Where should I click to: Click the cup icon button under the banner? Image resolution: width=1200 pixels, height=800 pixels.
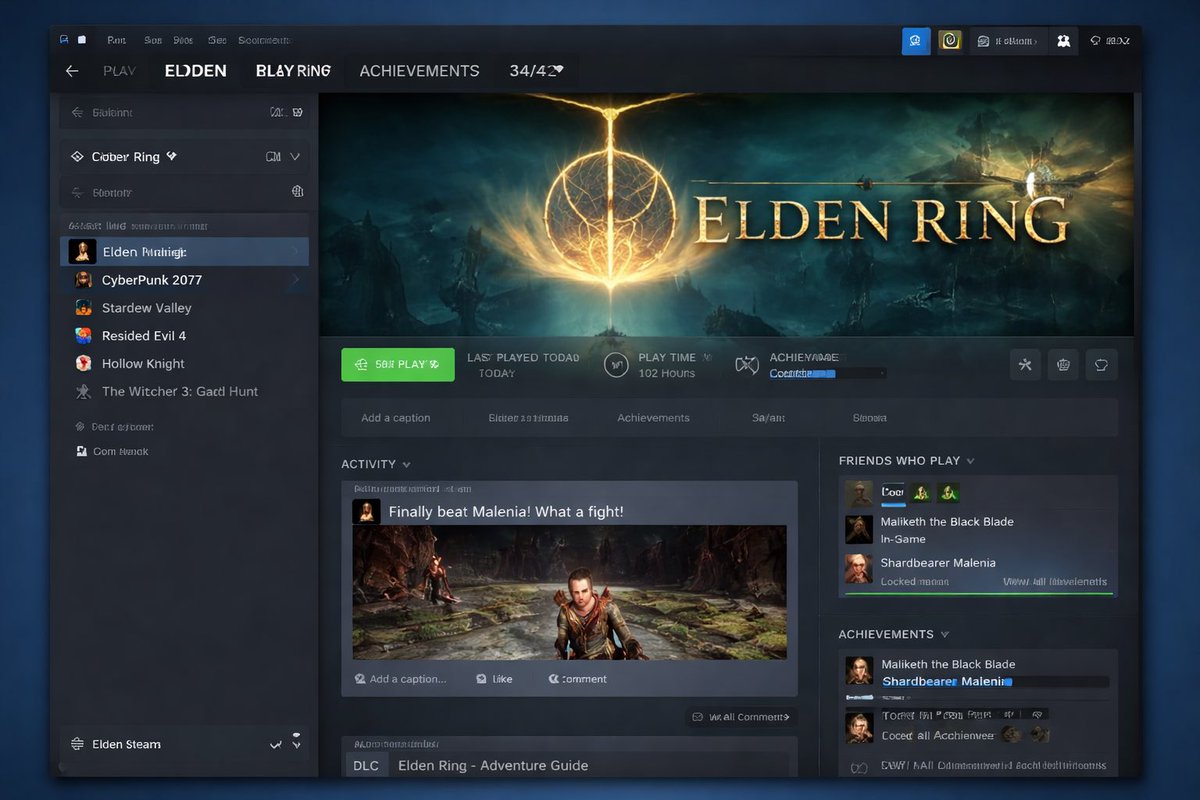point(1101,364)
